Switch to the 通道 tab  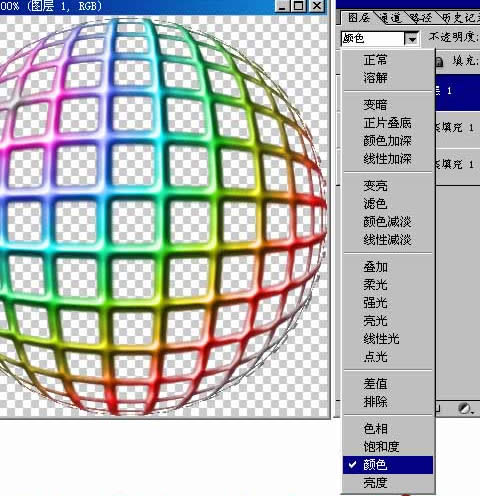391,18
